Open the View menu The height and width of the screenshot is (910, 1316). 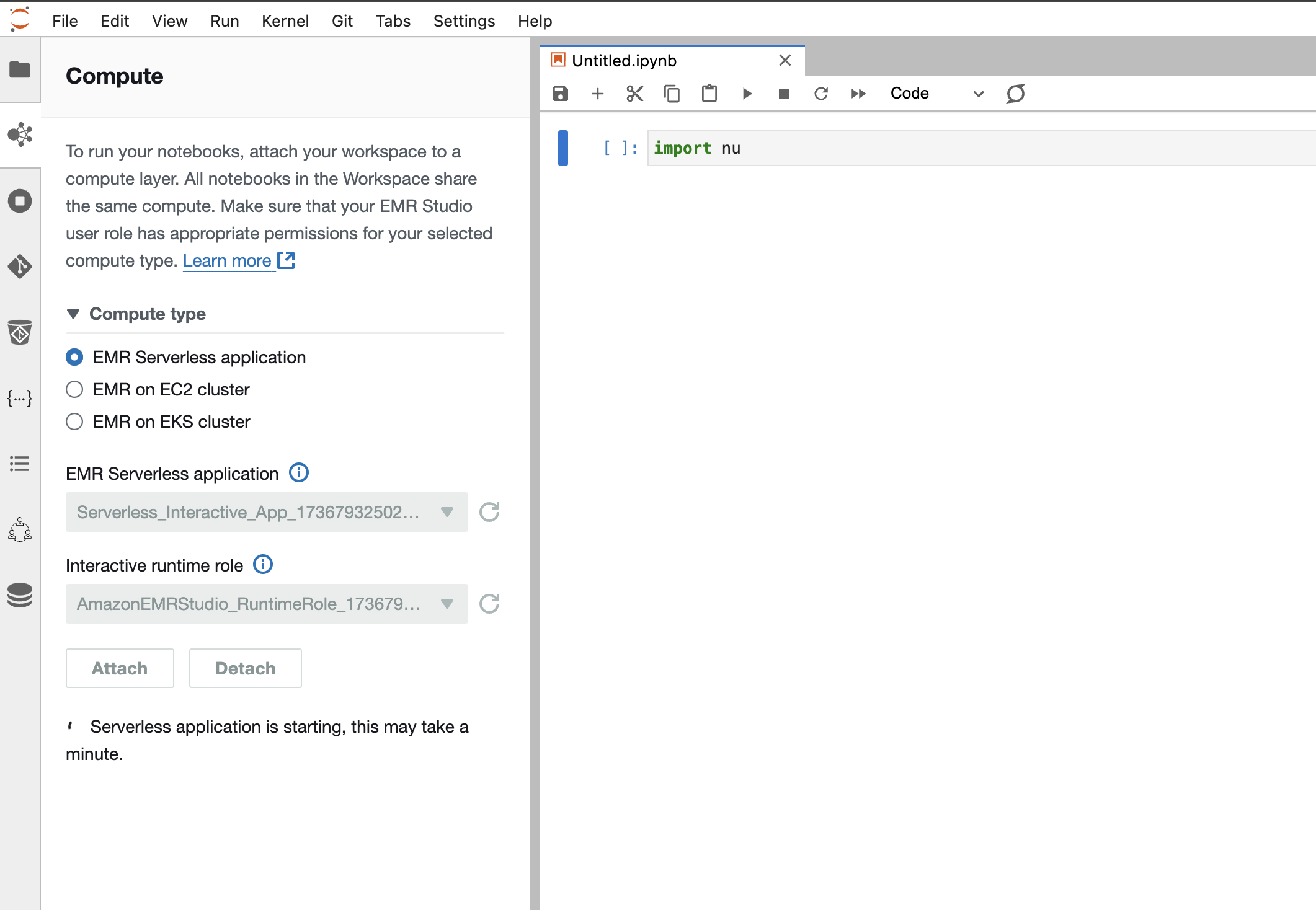pos(169,21)
